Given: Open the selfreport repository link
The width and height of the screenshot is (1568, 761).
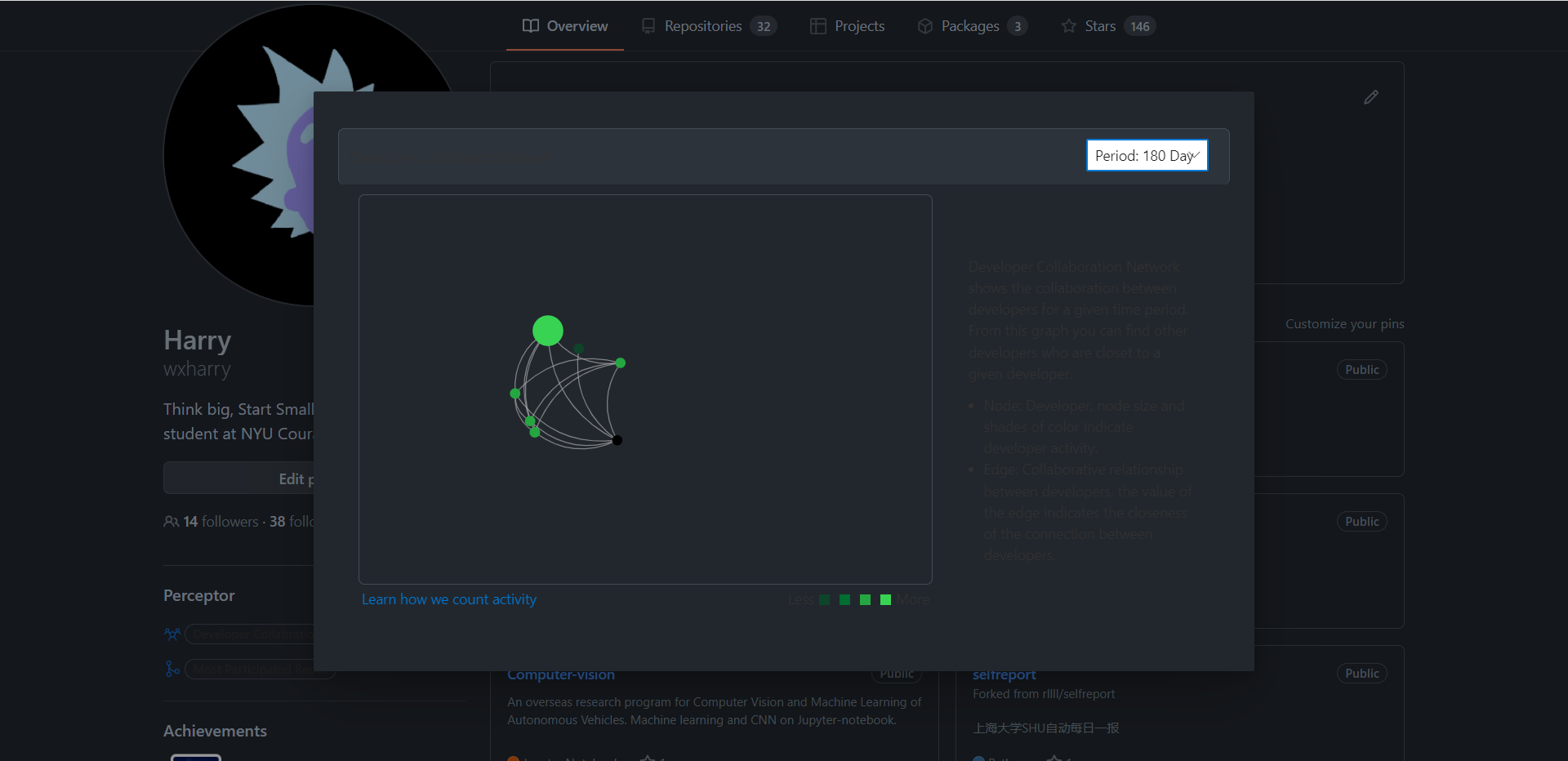Looking at the screenshot, I should point(1004,674).
